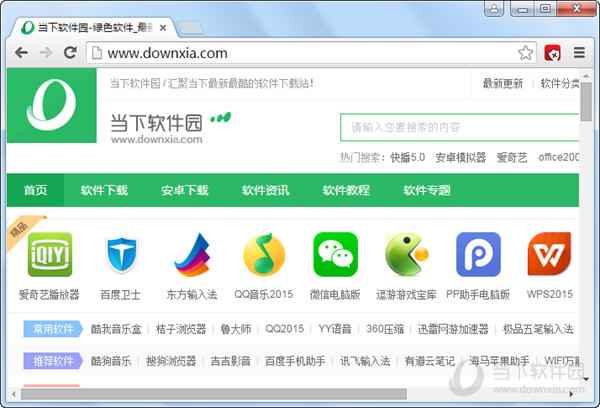Open the 桔子浏览器 link
The height and width of the screenshot is (408, 600).
pyautogui.click(x=181, y=329)
